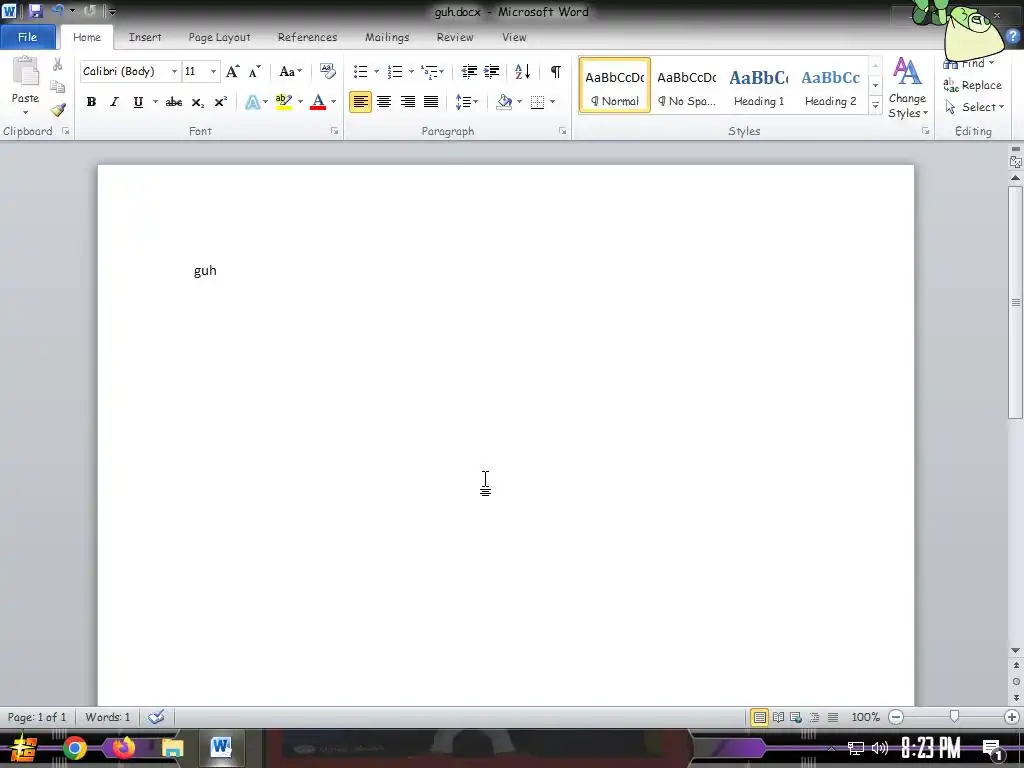Toggle Show/Hide paragraph marks
Screen dimensions: 1024x768
[556, 71]
